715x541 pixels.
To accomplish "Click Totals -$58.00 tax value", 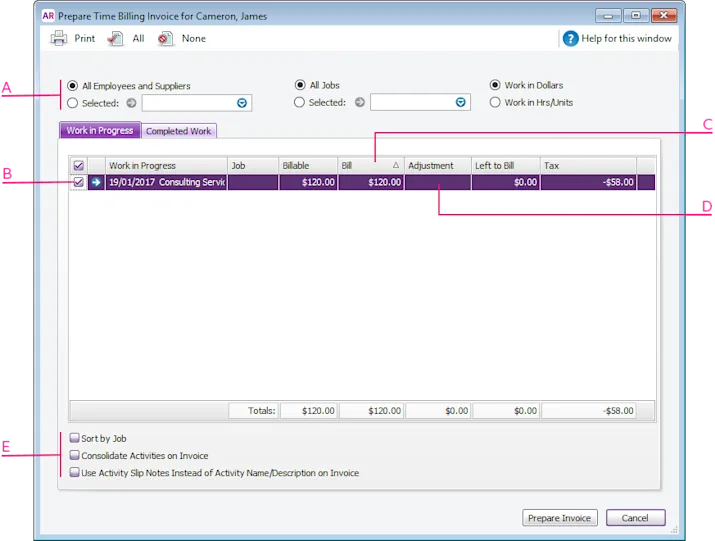I will tap(589, 411).
